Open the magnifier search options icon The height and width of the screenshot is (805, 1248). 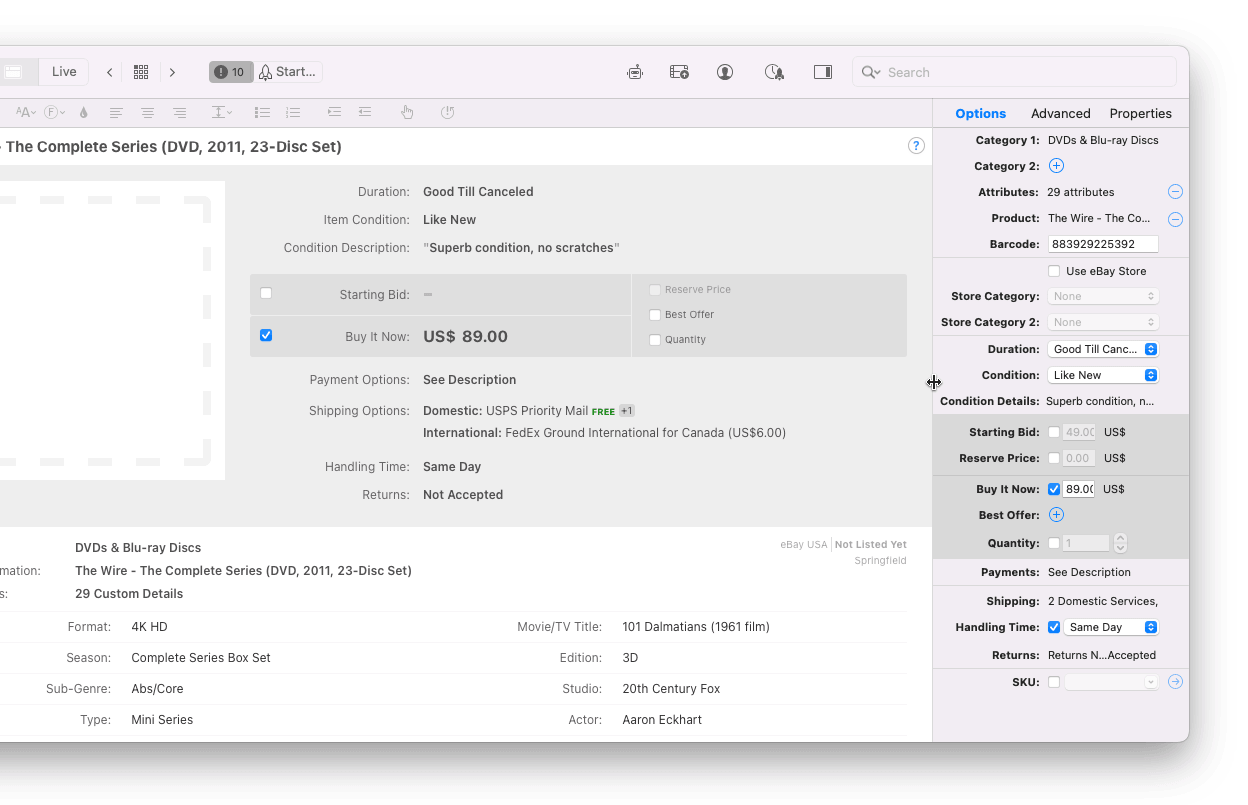pos(871,72)
